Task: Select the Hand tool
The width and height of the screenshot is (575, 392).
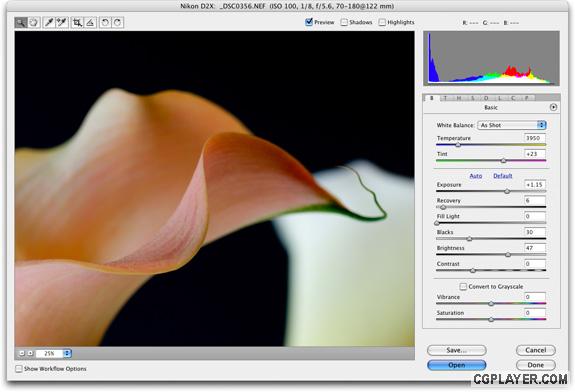Action: pos(34,23)
